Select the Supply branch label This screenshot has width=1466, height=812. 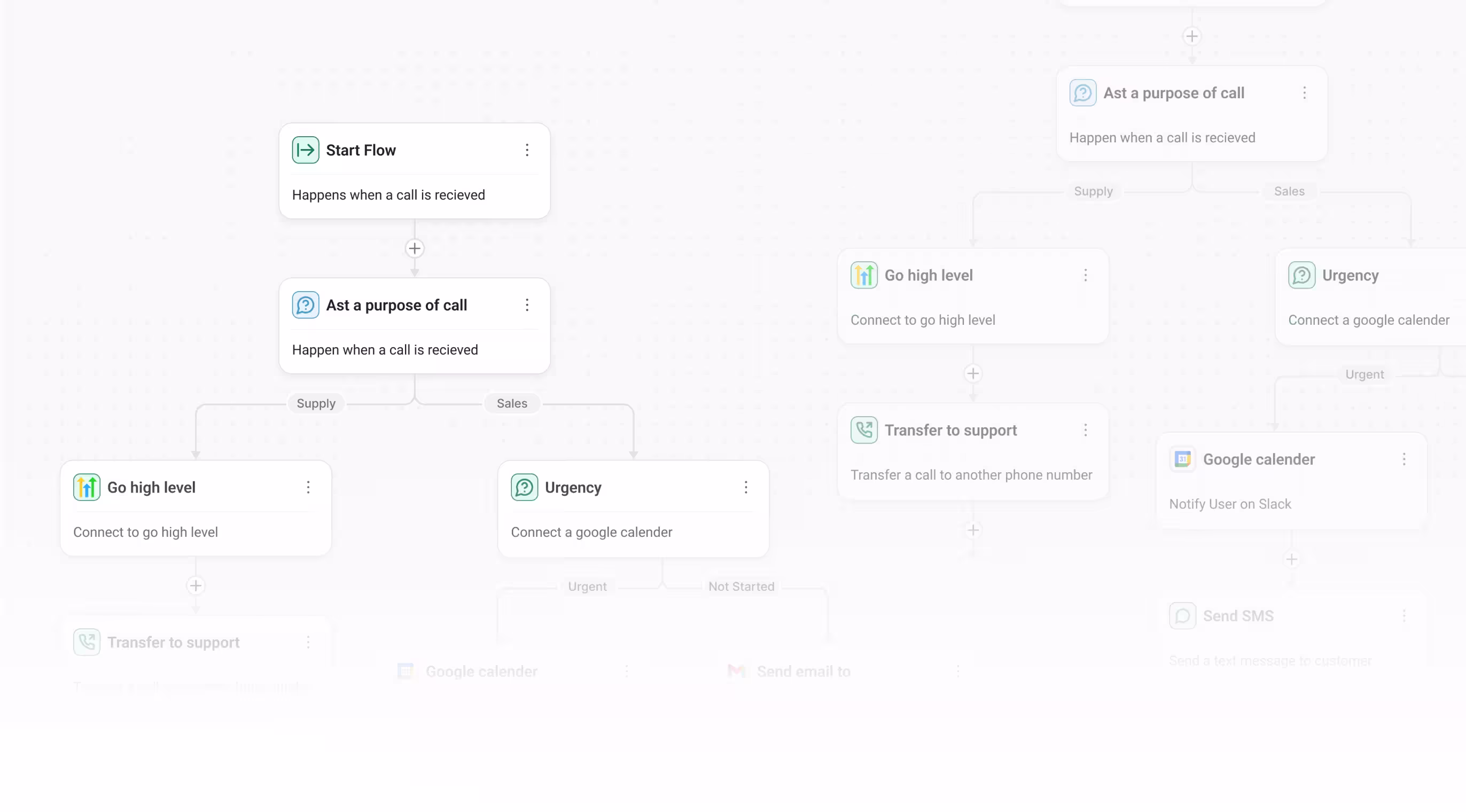tap(316, 403)
